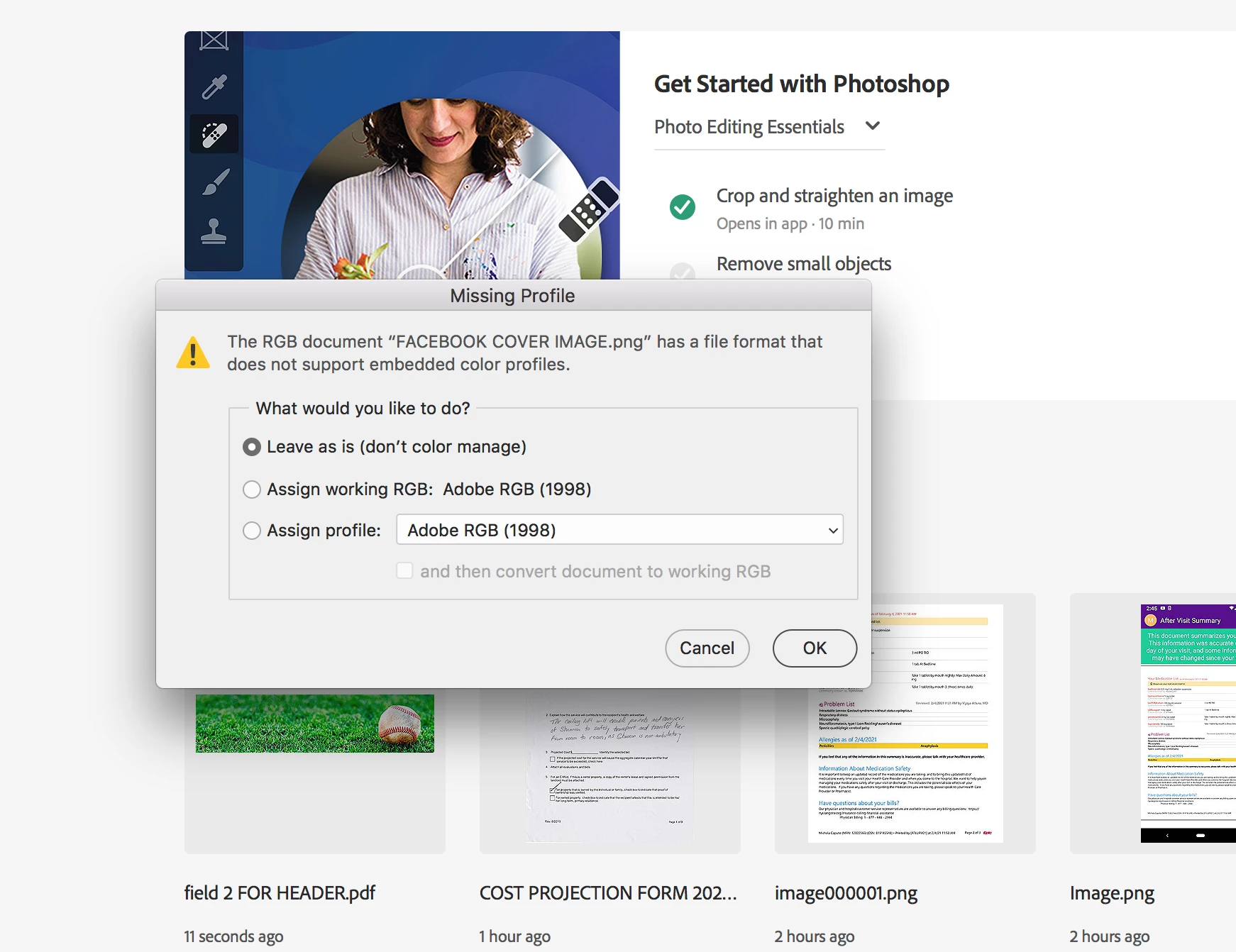
Task: Open the baseball field thumbnail
Action: 315,724
